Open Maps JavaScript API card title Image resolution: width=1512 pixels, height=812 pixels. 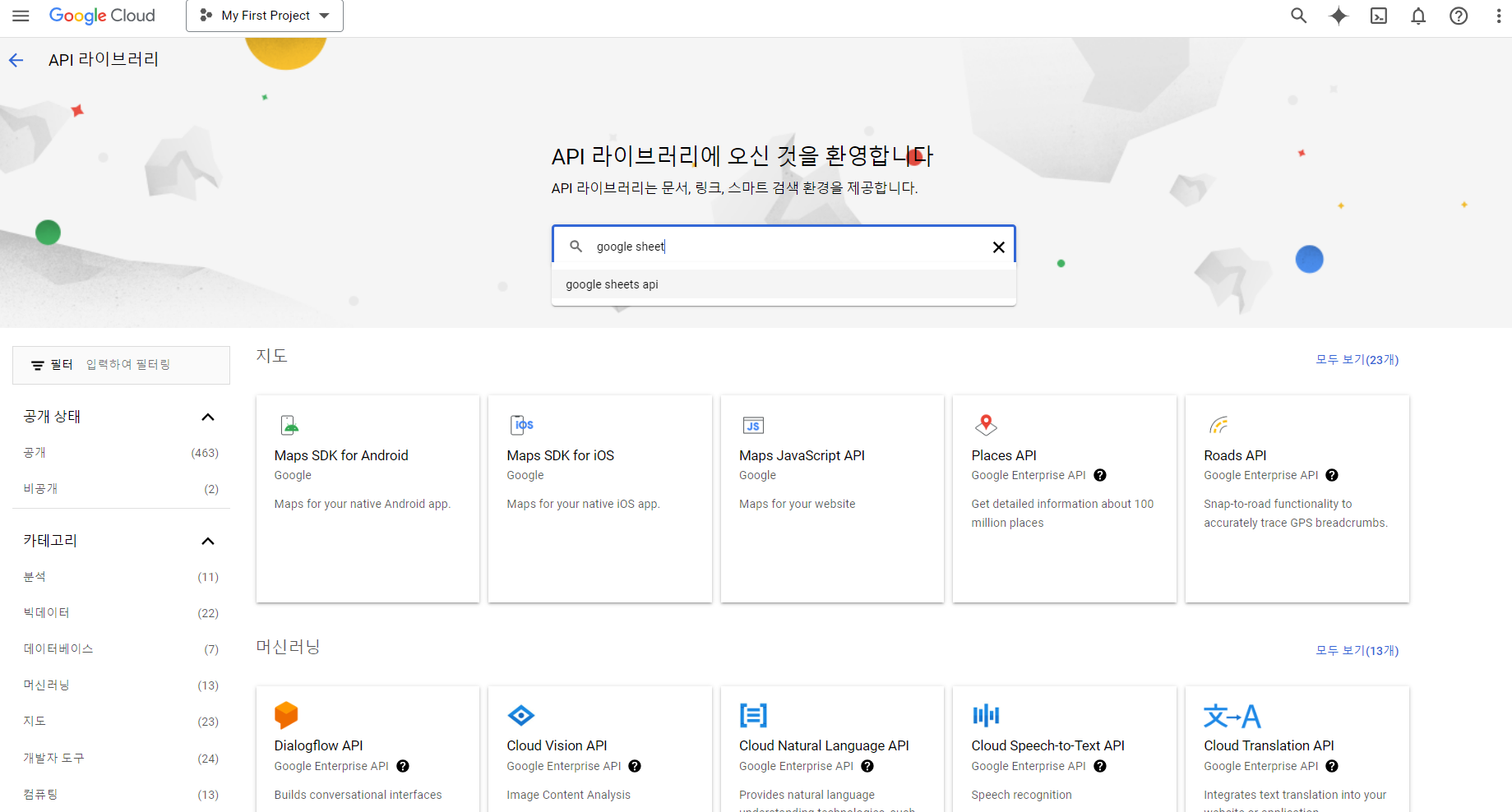[x=802, y=455]
